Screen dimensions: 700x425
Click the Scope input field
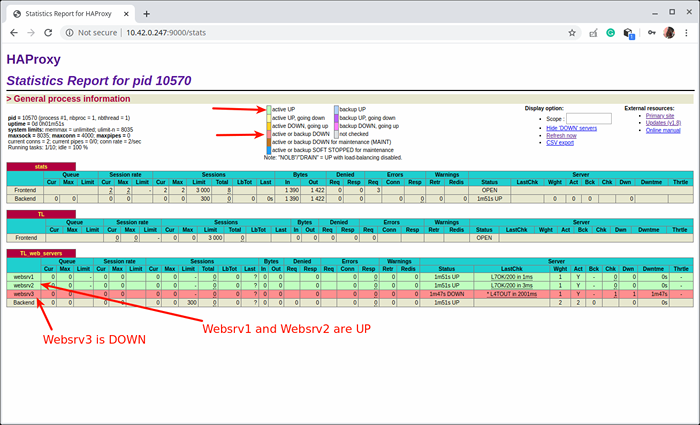(x=589, y=119)
